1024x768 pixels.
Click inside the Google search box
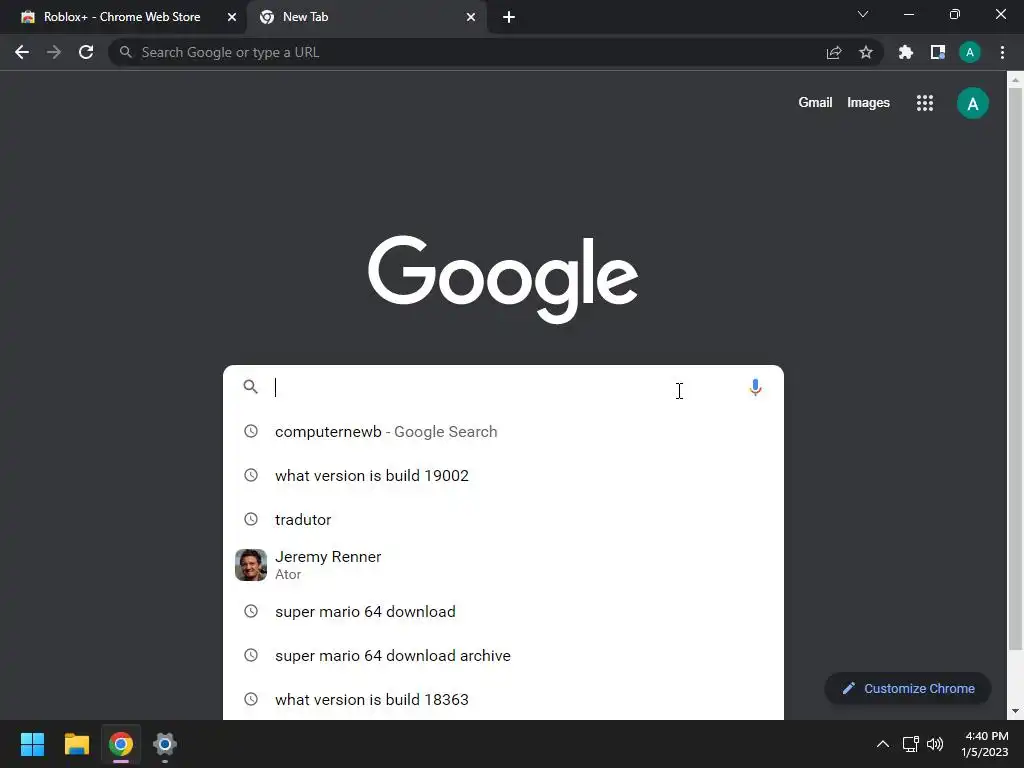pyautogui.click(x=503, y=387)
